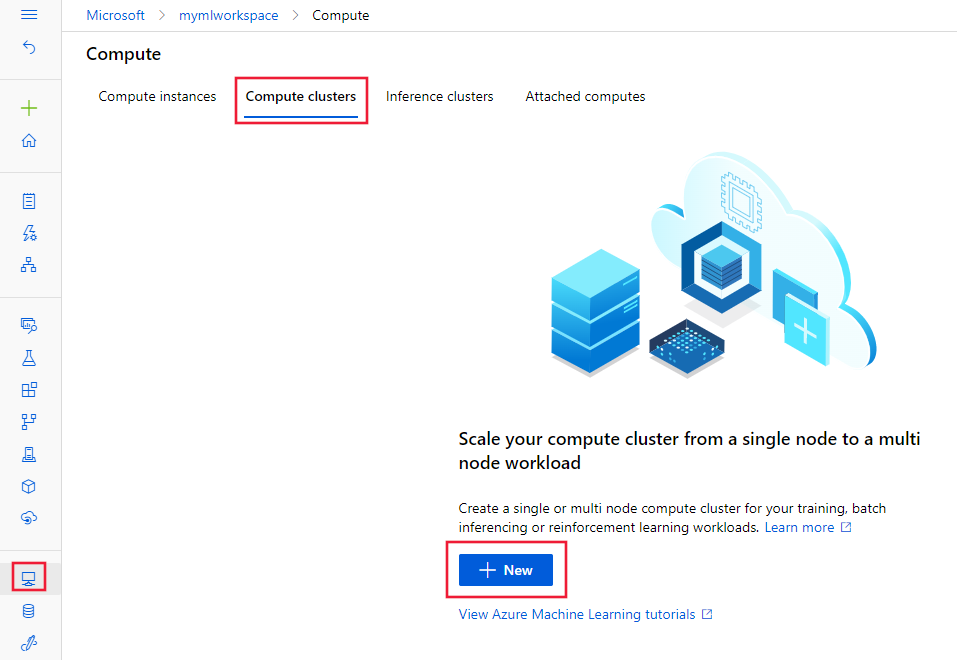Open Automated ML lightning-gear icon
Image resolution: width=957 pixels, height=660 pixels.
[29, 233]
